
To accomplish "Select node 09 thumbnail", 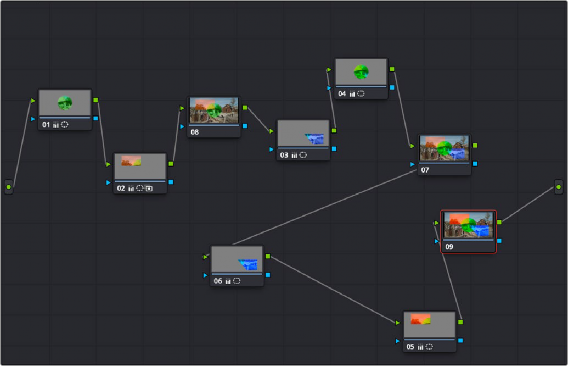I will (468, 225).
